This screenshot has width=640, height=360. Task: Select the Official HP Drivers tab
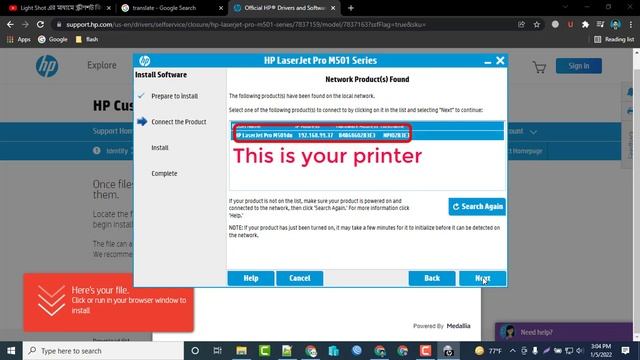coord(284,8)
